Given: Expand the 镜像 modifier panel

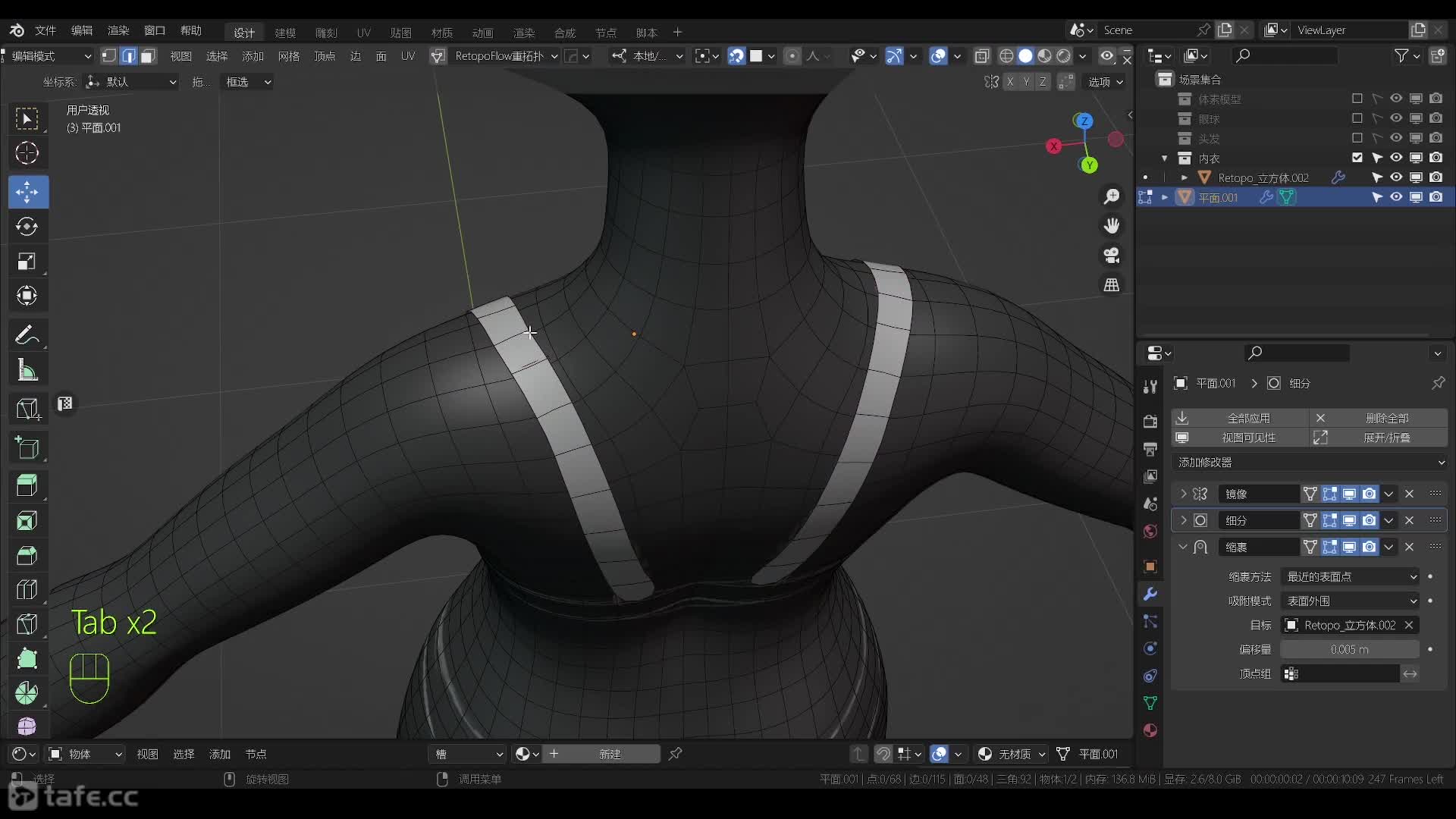Looking at the screenshot, I should pyautogui.click(x=1183, y=494).
